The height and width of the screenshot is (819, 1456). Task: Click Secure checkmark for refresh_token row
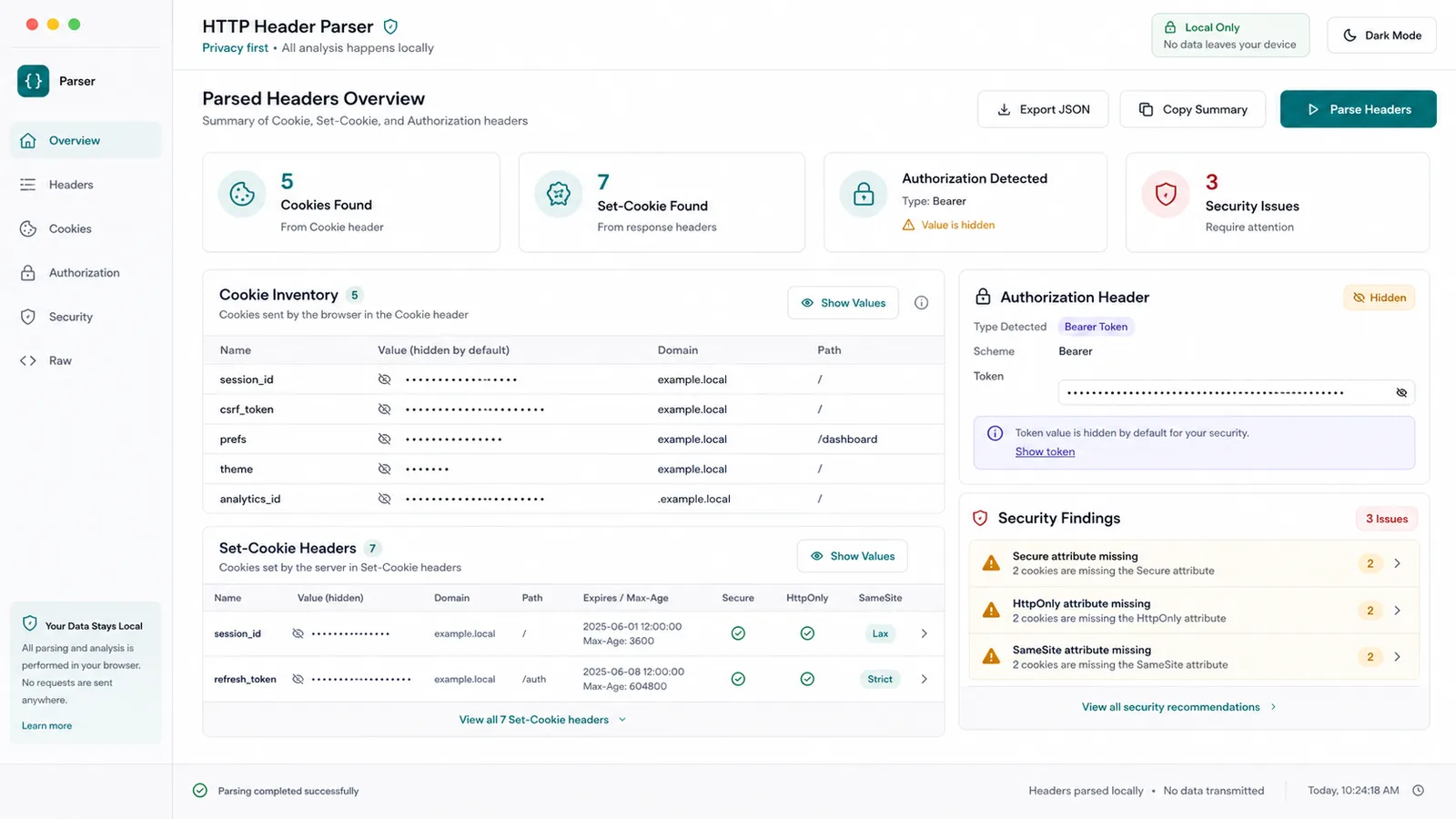pos(738,679)
